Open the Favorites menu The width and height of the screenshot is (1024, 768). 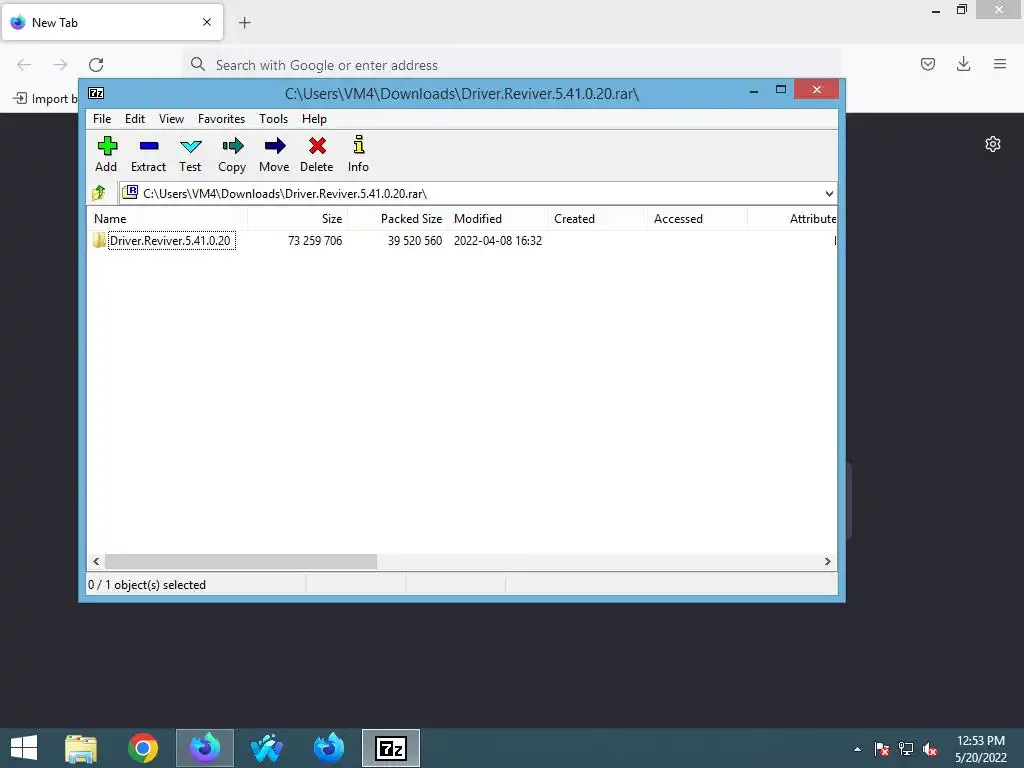[221, 119]
